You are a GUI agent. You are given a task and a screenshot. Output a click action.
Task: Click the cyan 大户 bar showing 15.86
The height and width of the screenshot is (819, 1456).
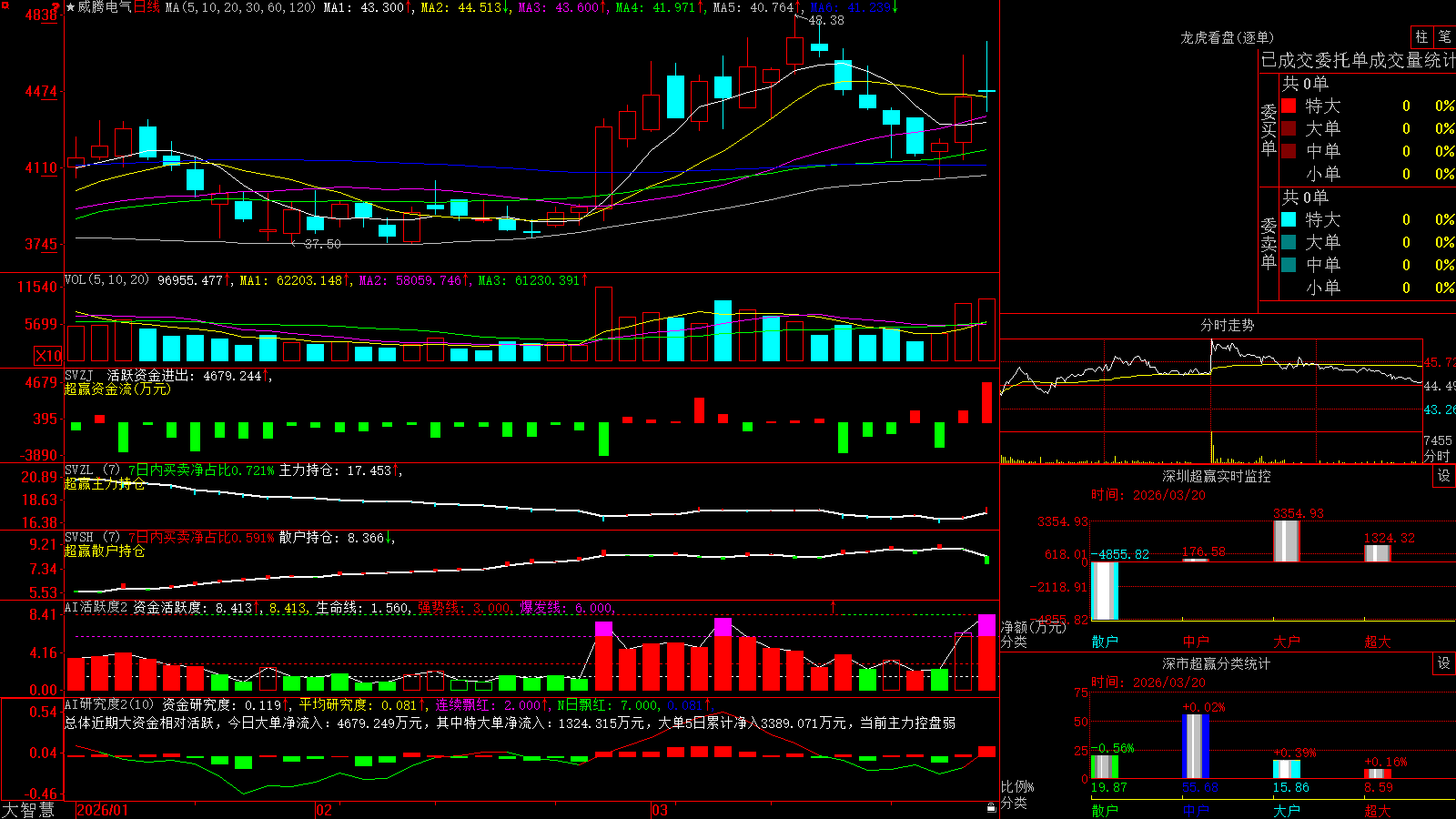1287,769
